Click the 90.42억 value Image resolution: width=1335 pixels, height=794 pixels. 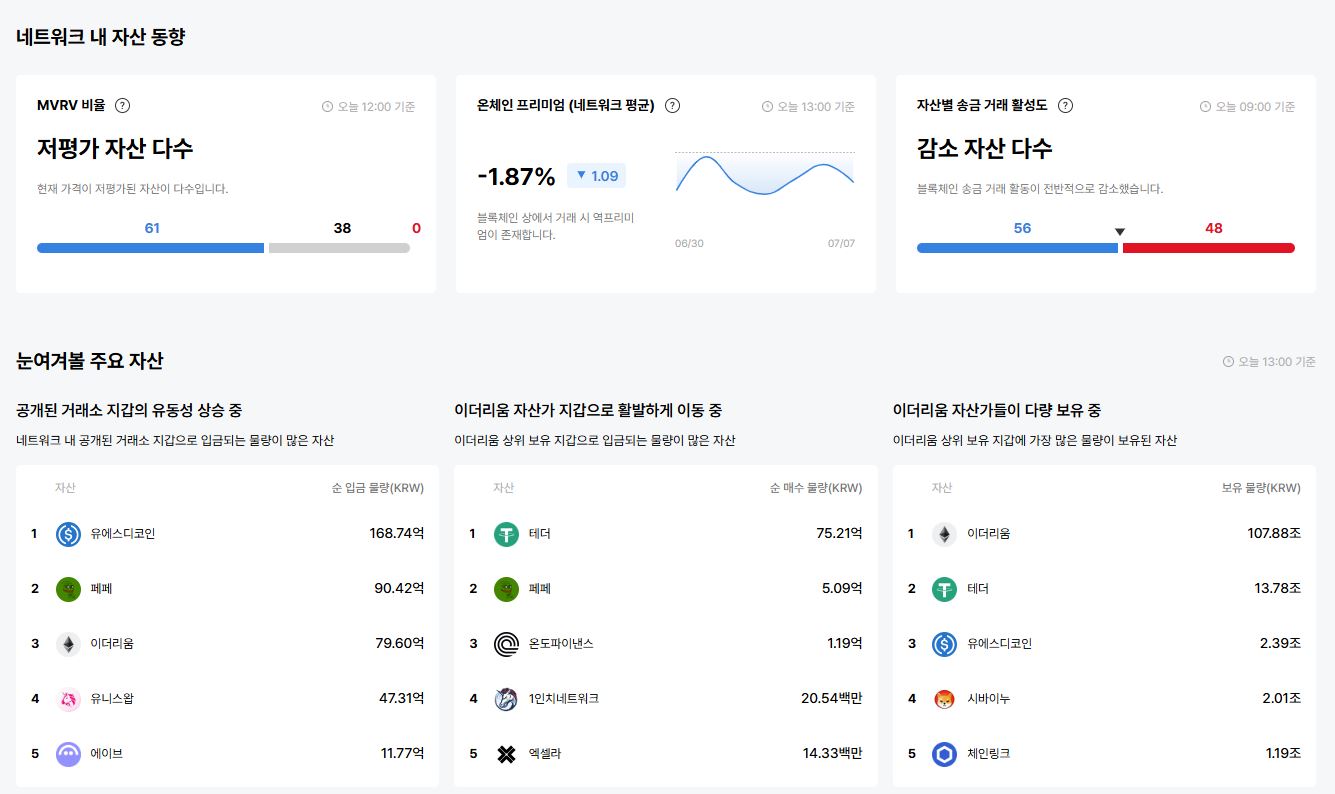[399, 589]
